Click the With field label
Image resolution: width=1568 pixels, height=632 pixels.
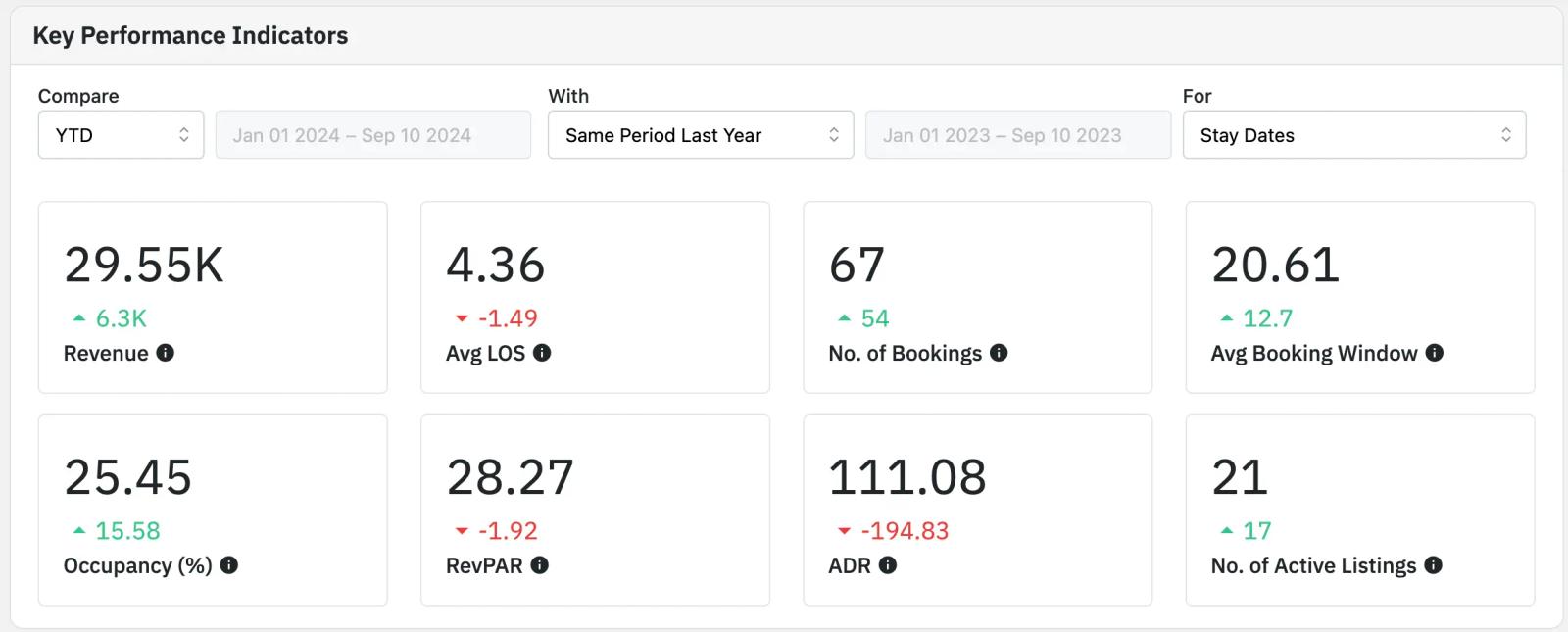click(568, 96)
